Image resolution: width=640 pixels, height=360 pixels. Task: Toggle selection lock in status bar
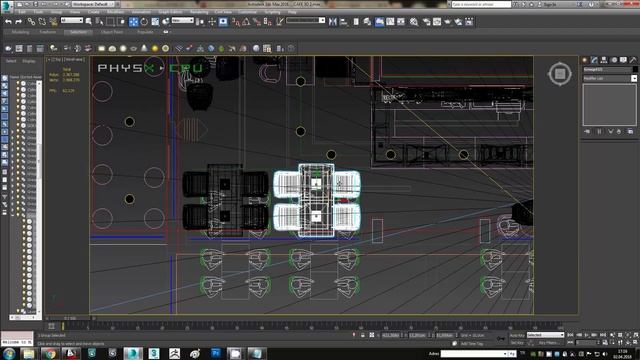(362, 335)
